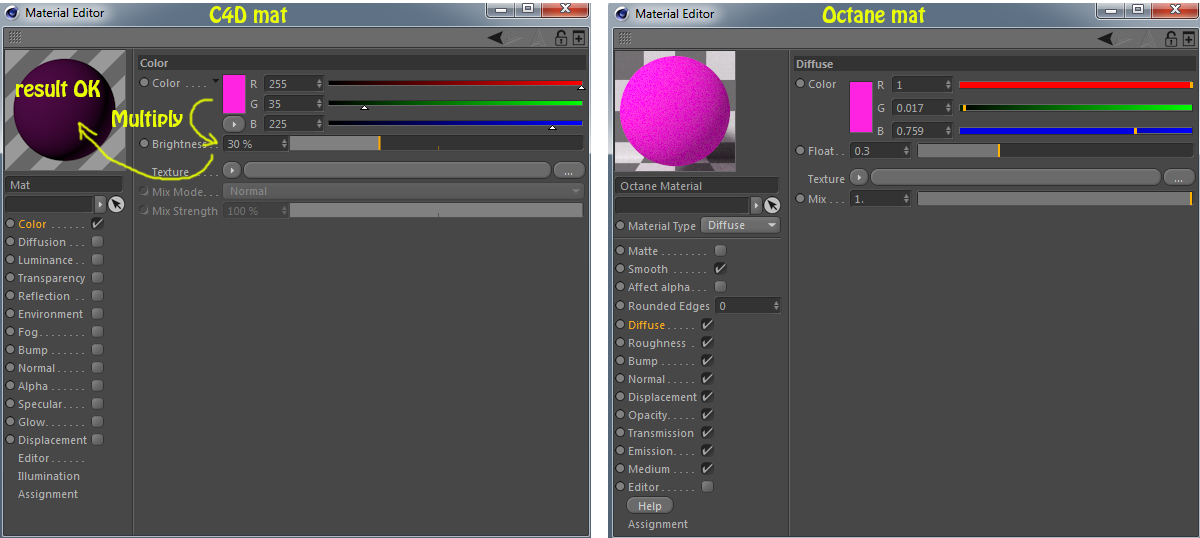Image resolution: width=1200 pixels, height=538 pixels.
Task: Enable the Matte checkbox in Octane material
Action: [x=720, y=250]
